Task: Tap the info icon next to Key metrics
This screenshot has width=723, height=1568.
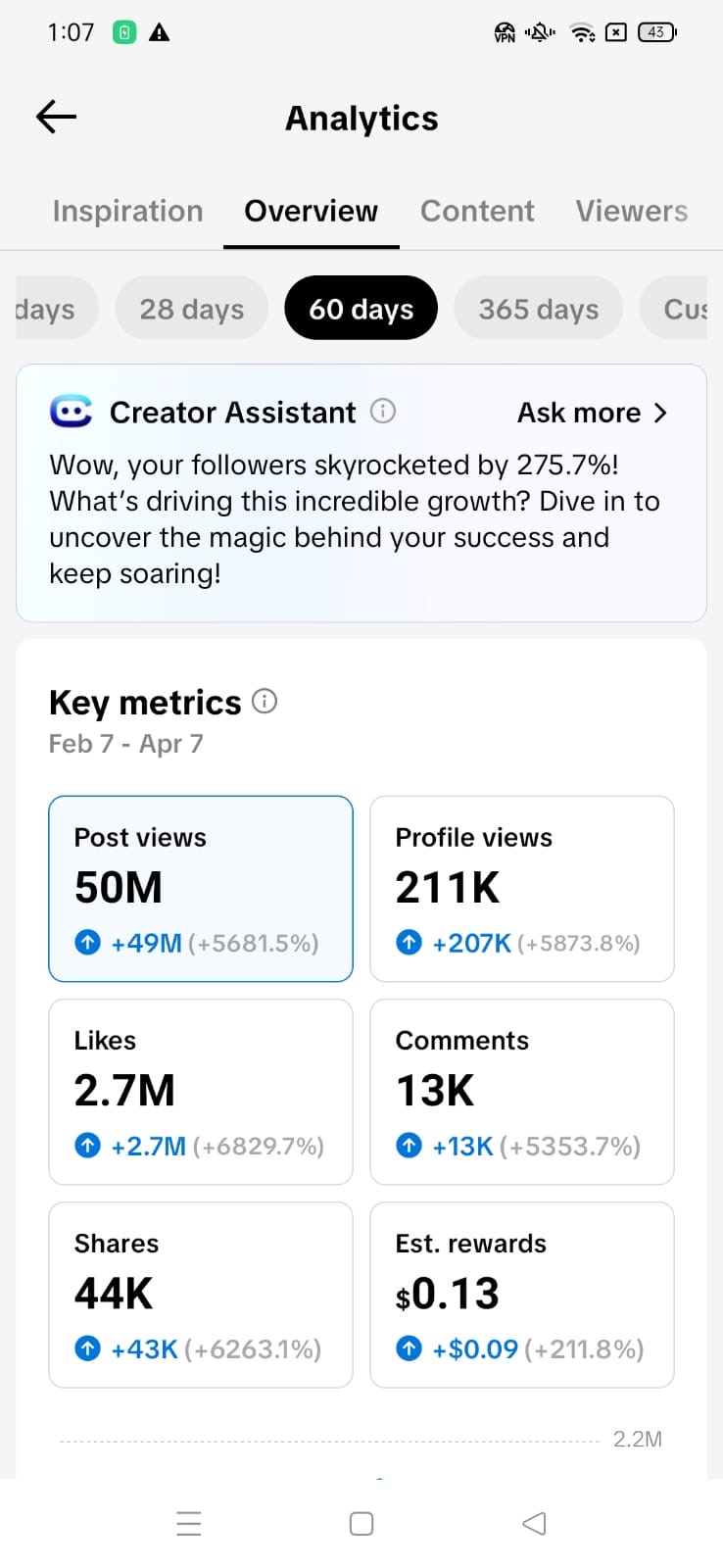Action: (265, 702)
